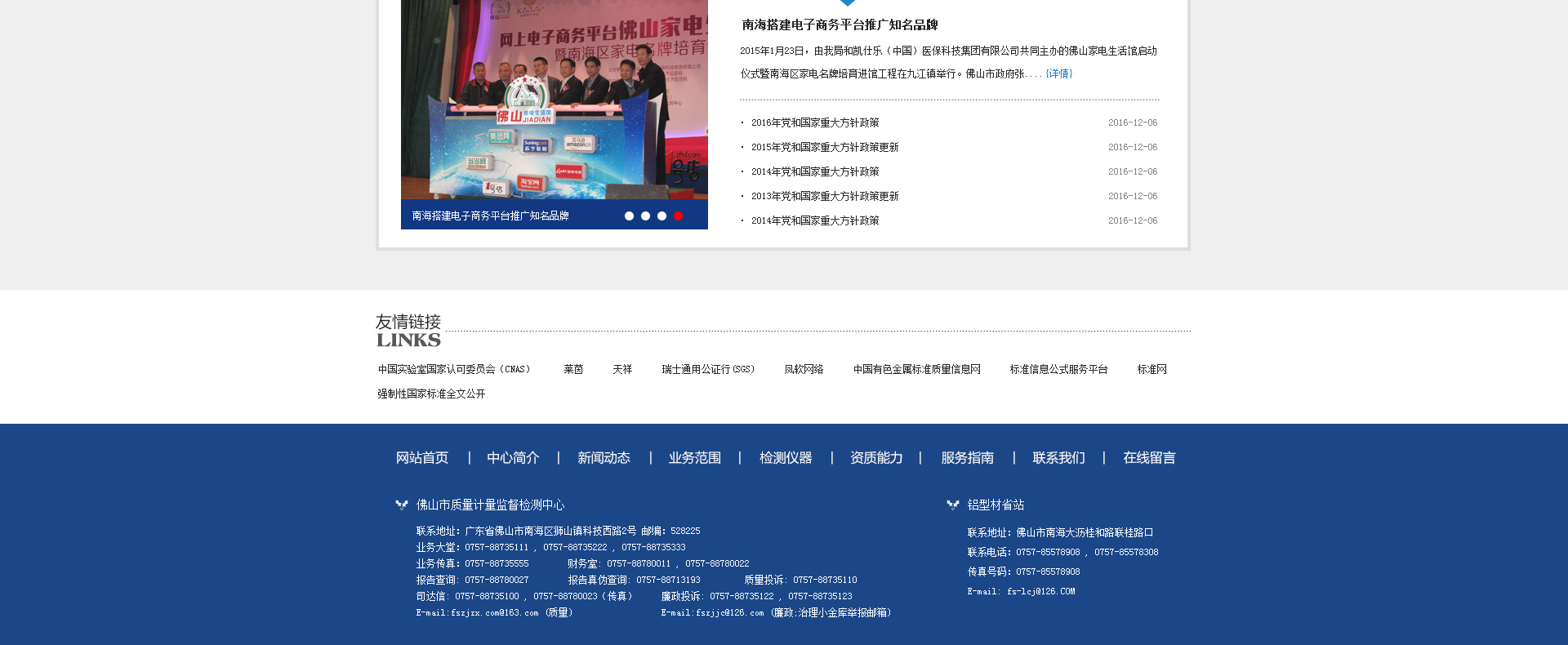
Task: Switch to the third slideshow dot
Action: [661, 216]
